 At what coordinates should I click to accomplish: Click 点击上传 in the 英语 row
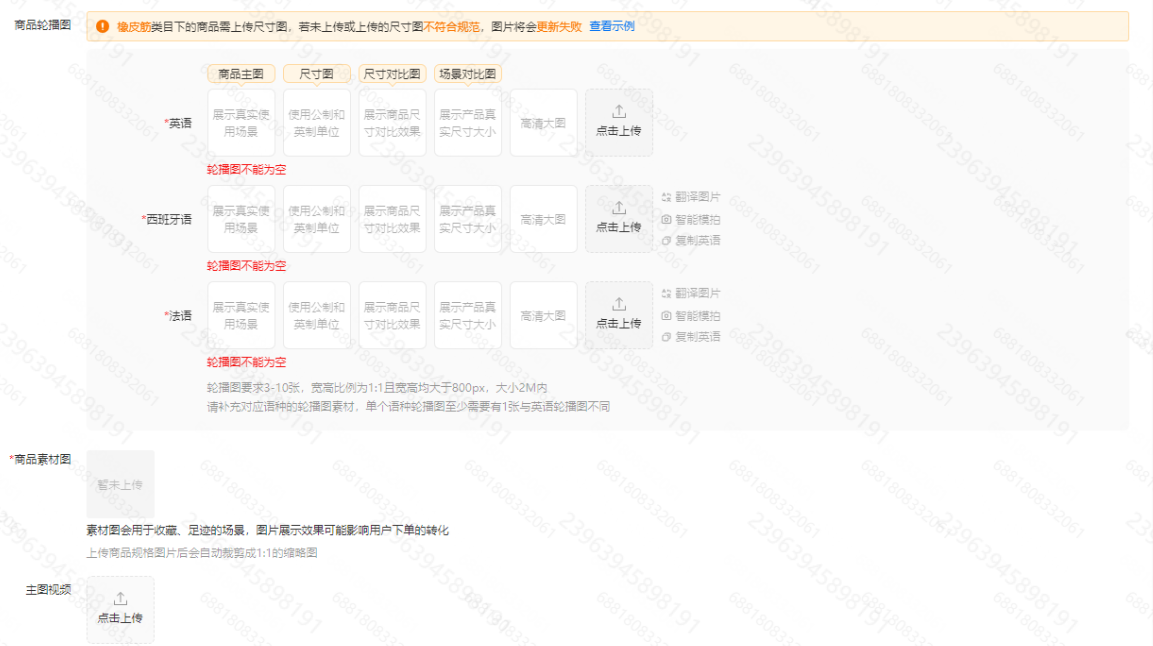(618, 123)
